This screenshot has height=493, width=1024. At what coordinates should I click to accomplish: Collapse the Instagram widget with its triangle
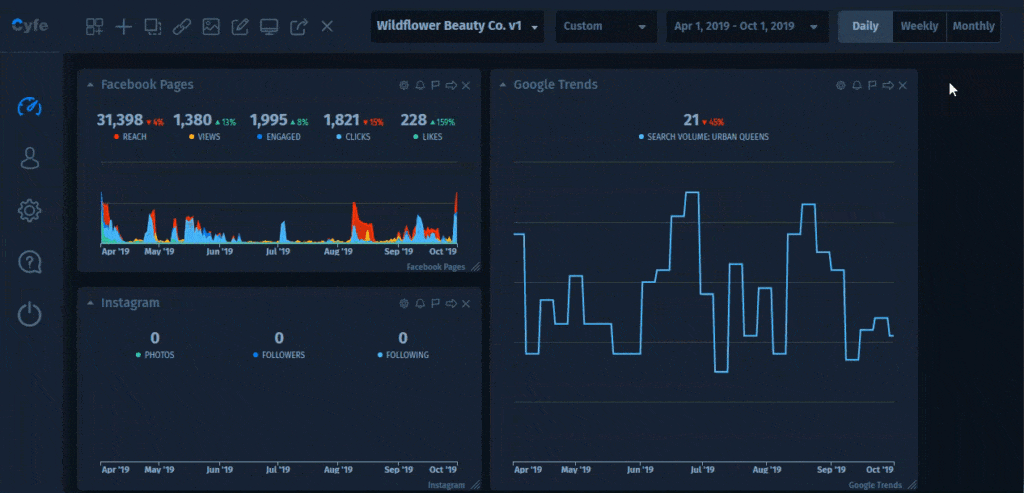(89, 303)
